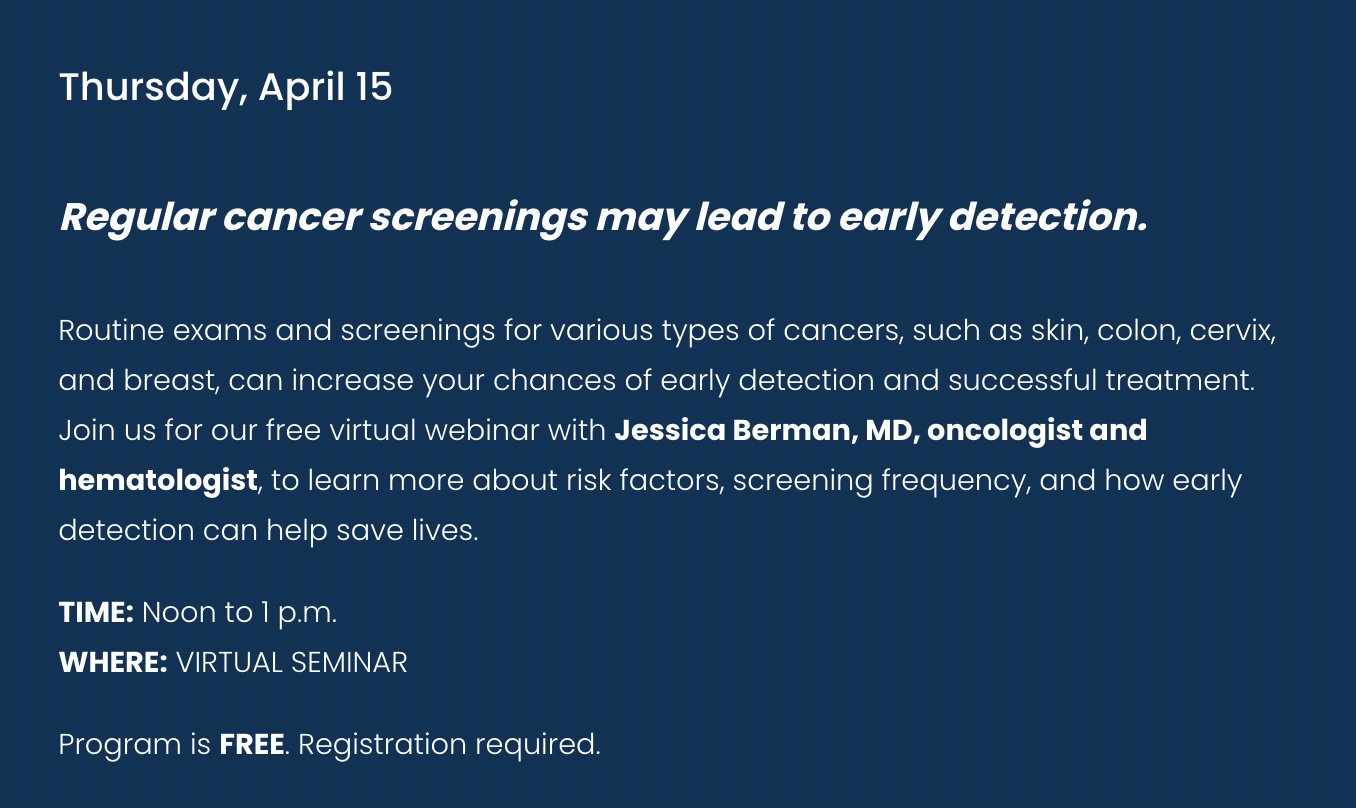Screen dimensions: 1356x808
Task: Click the phrase 'skin, colon, cervix,'
Action: 1154,331
